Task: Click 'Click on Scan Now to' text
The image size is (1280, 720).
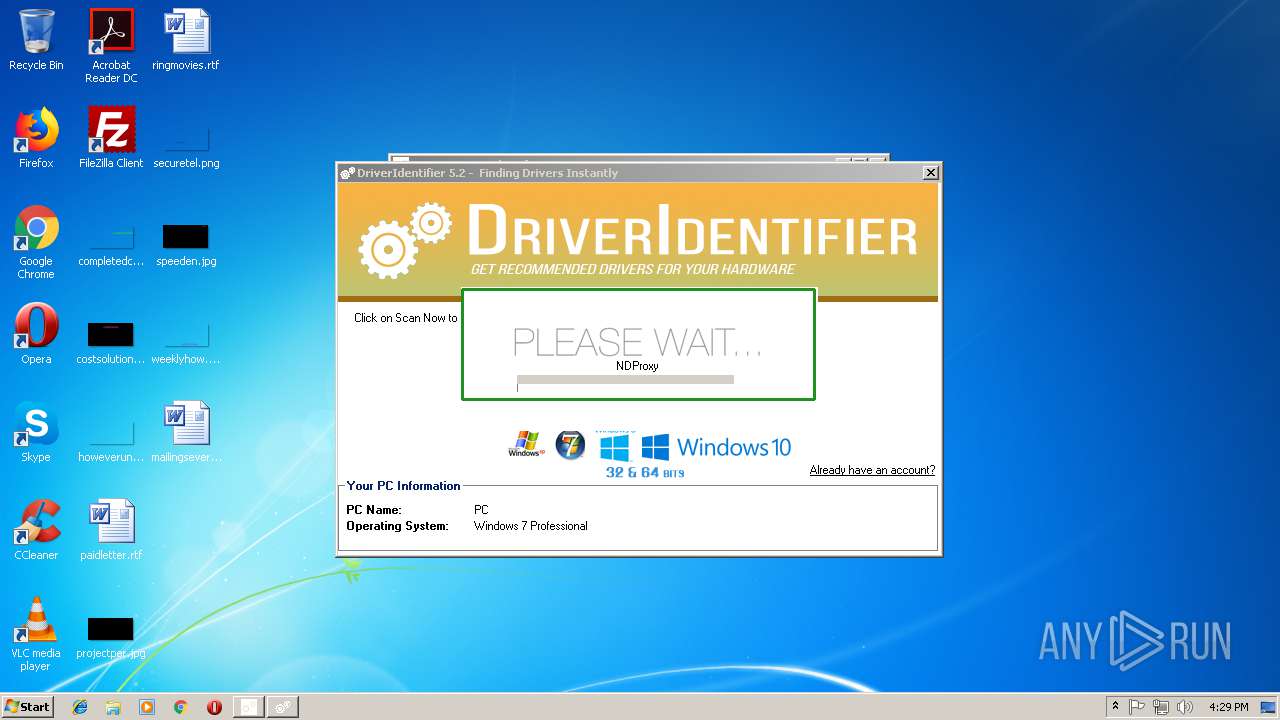Action: pyautogui.click(x=405, y=318)
